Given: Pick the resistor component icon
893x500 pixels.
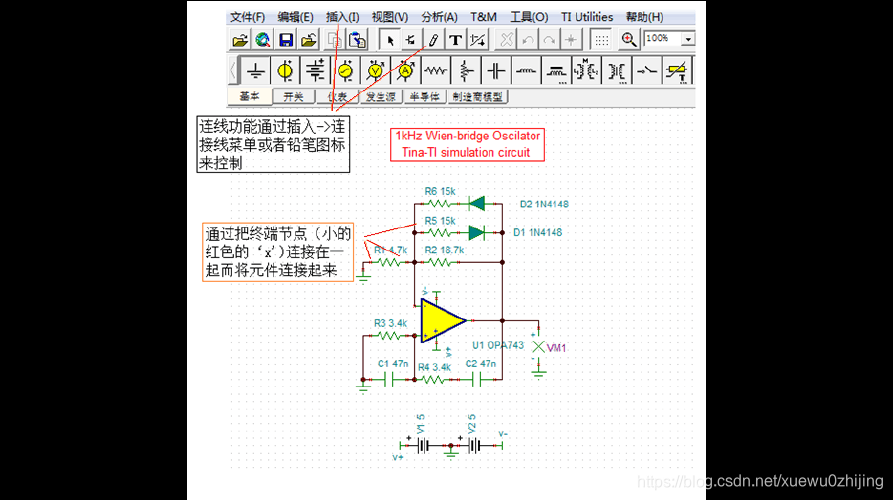Looking at the screenshot, I should click(436, 71).
